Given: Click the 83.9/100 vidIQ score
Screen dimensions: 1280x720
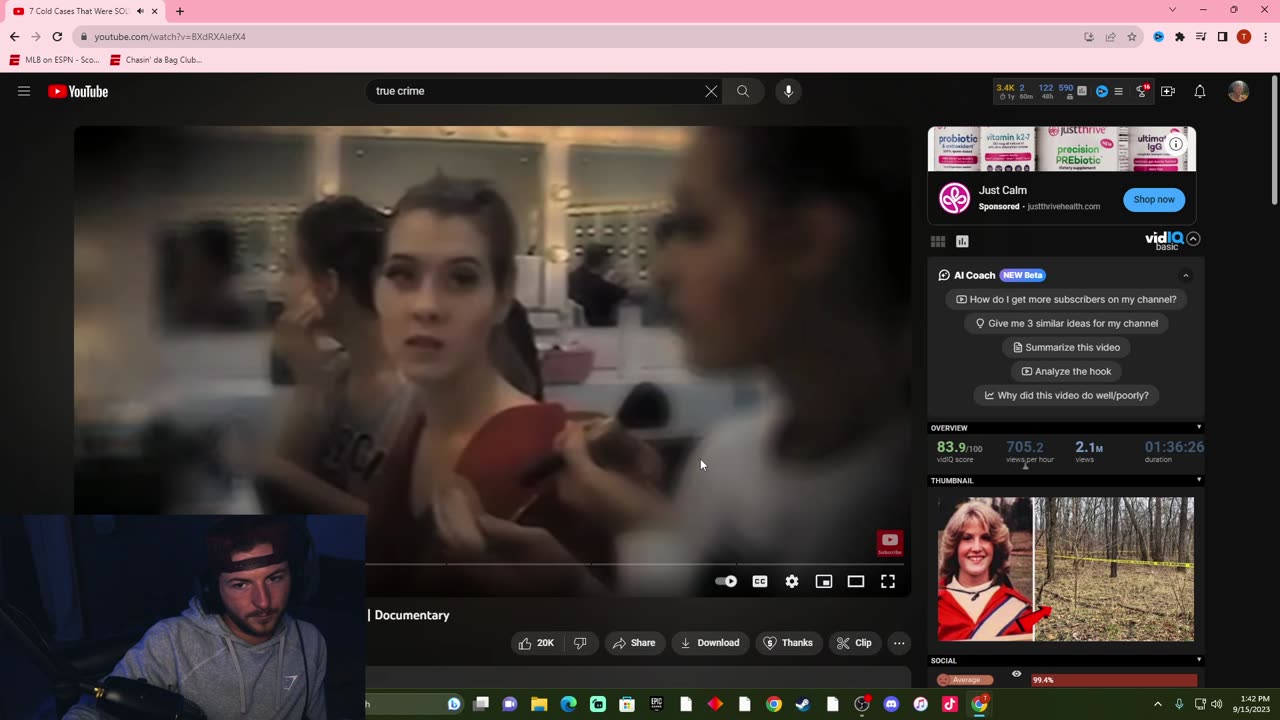Looking at the screenshot, I should click(959, 447).
